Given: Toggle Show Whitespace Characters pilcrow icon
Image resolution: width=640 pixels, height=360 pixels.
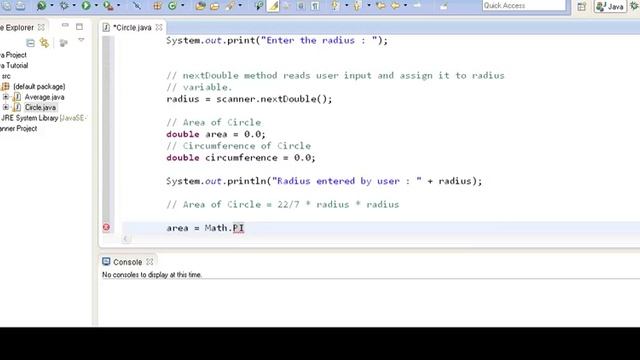Looking at the screenshot, I should 315,5.
